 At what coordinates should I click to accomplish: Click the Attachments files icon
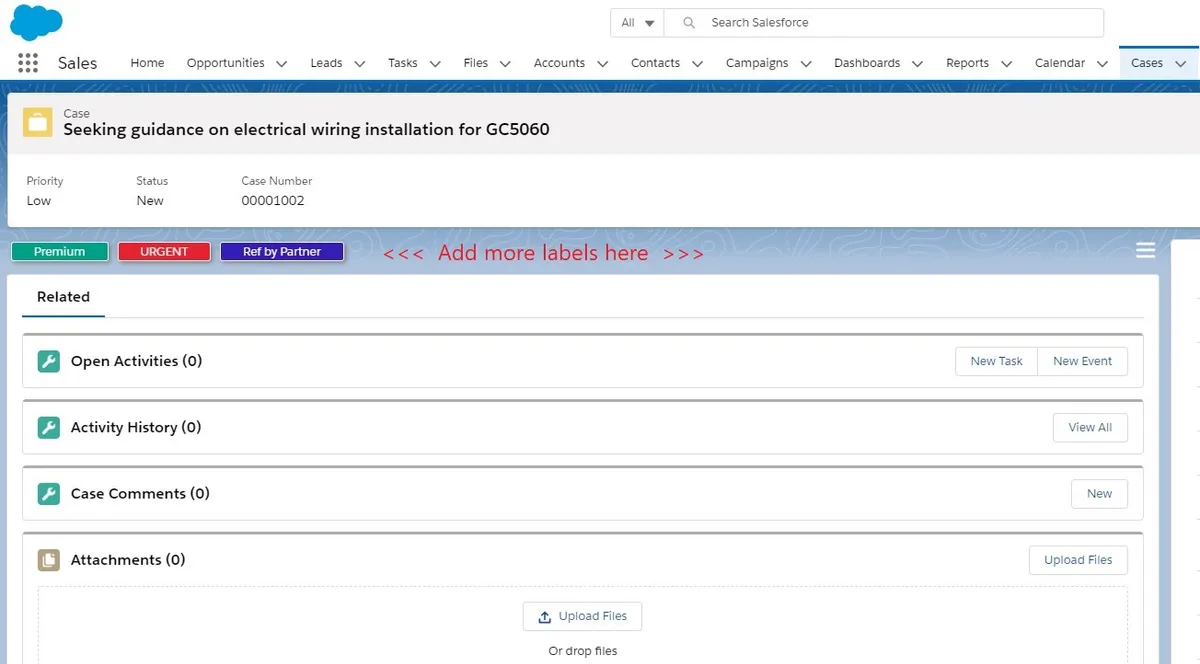click(x=49, y=560)
